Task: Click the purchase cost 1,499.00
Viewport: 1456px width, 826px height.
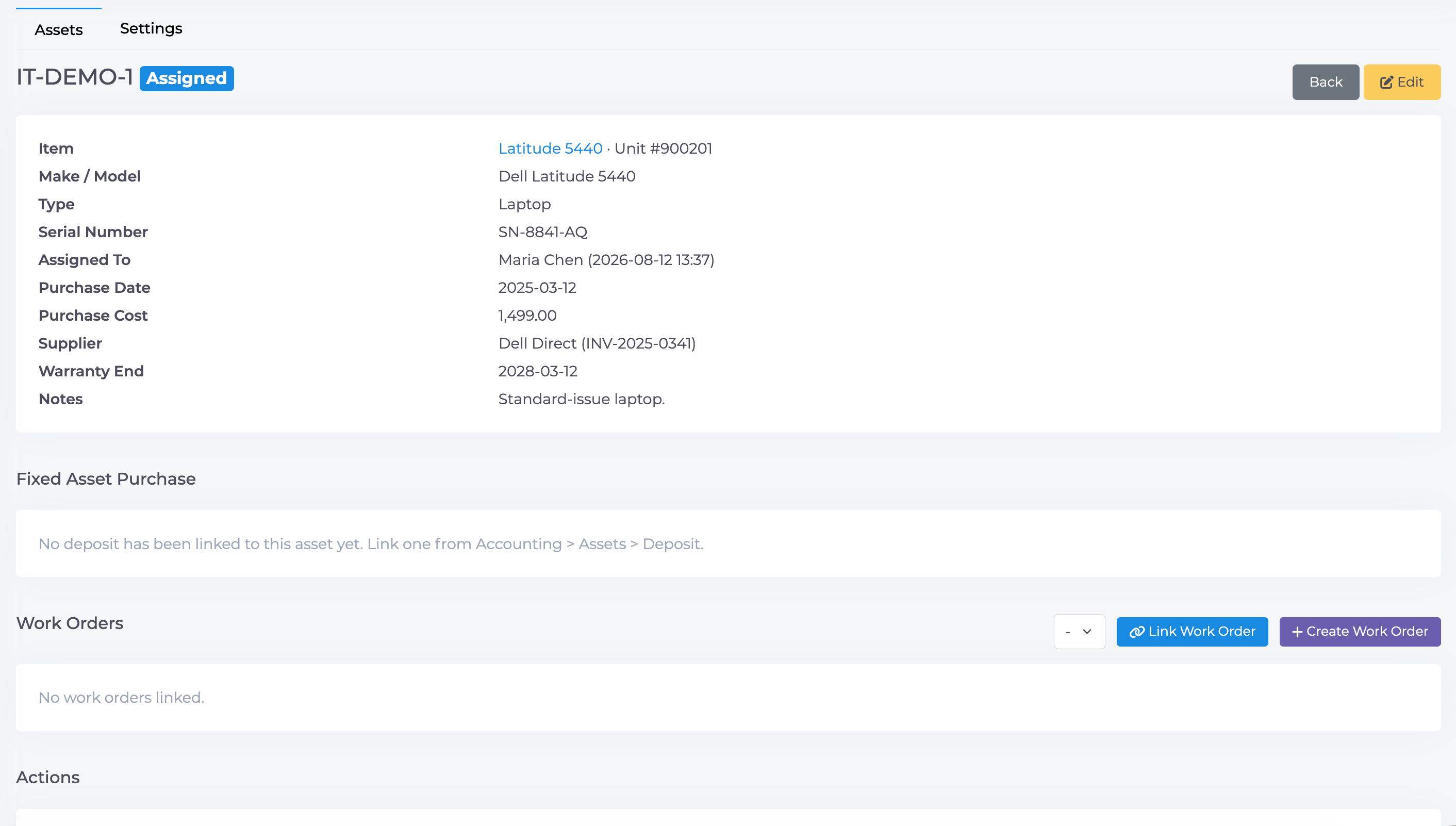Action: pyautogui.click(x=527, y=316)
